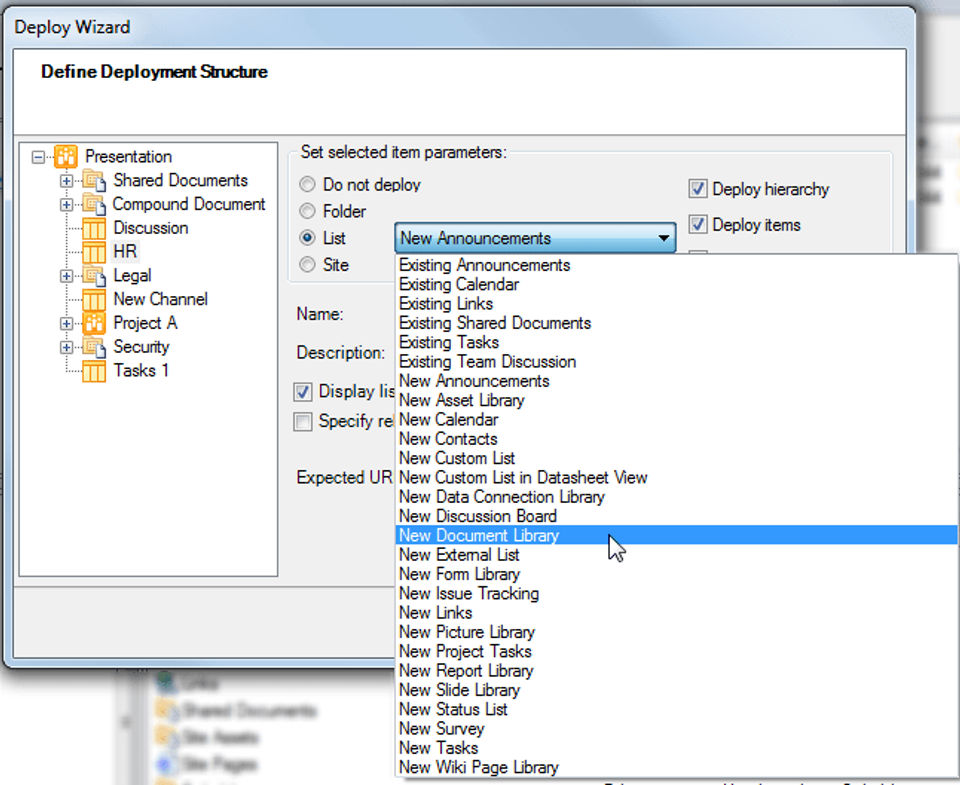Pick New Wiki Page Library option

[x=677, y=767]
